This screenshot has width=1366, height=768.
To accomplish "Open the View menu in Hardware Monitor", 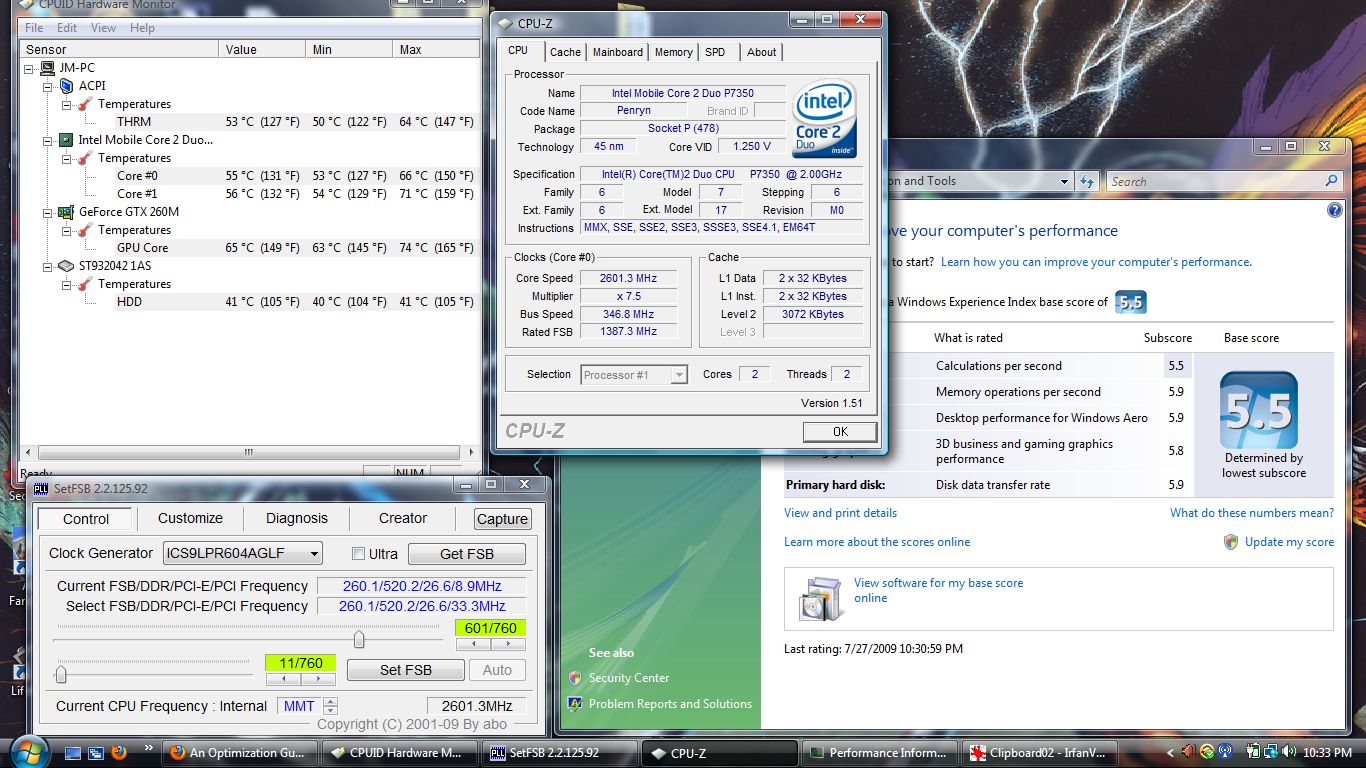I will 103,28.
